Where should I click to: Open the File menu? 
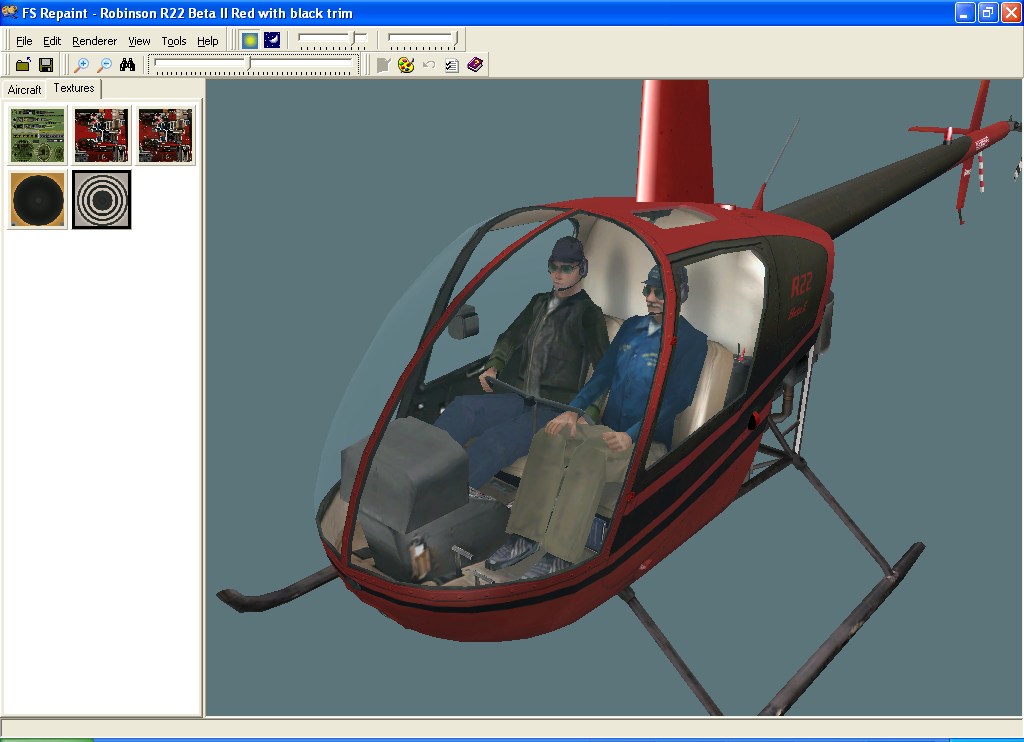click(24, 41)
